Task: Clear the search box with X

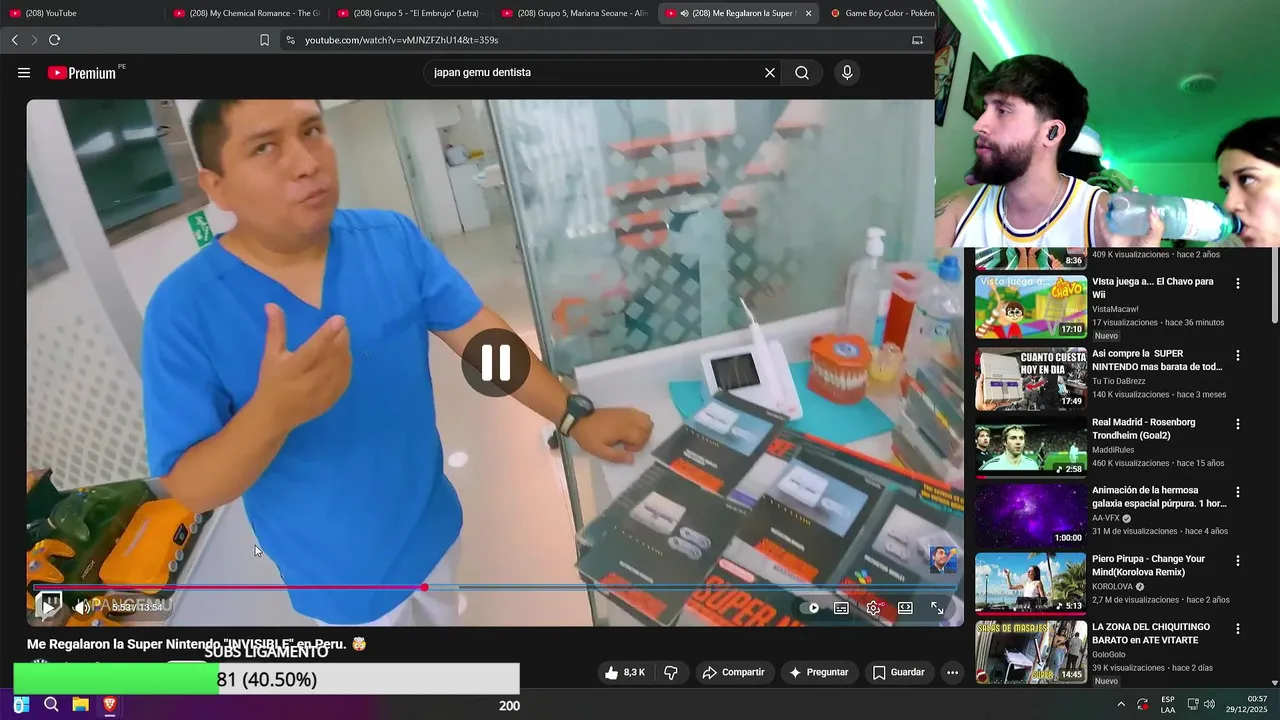Action: point(770,73)
